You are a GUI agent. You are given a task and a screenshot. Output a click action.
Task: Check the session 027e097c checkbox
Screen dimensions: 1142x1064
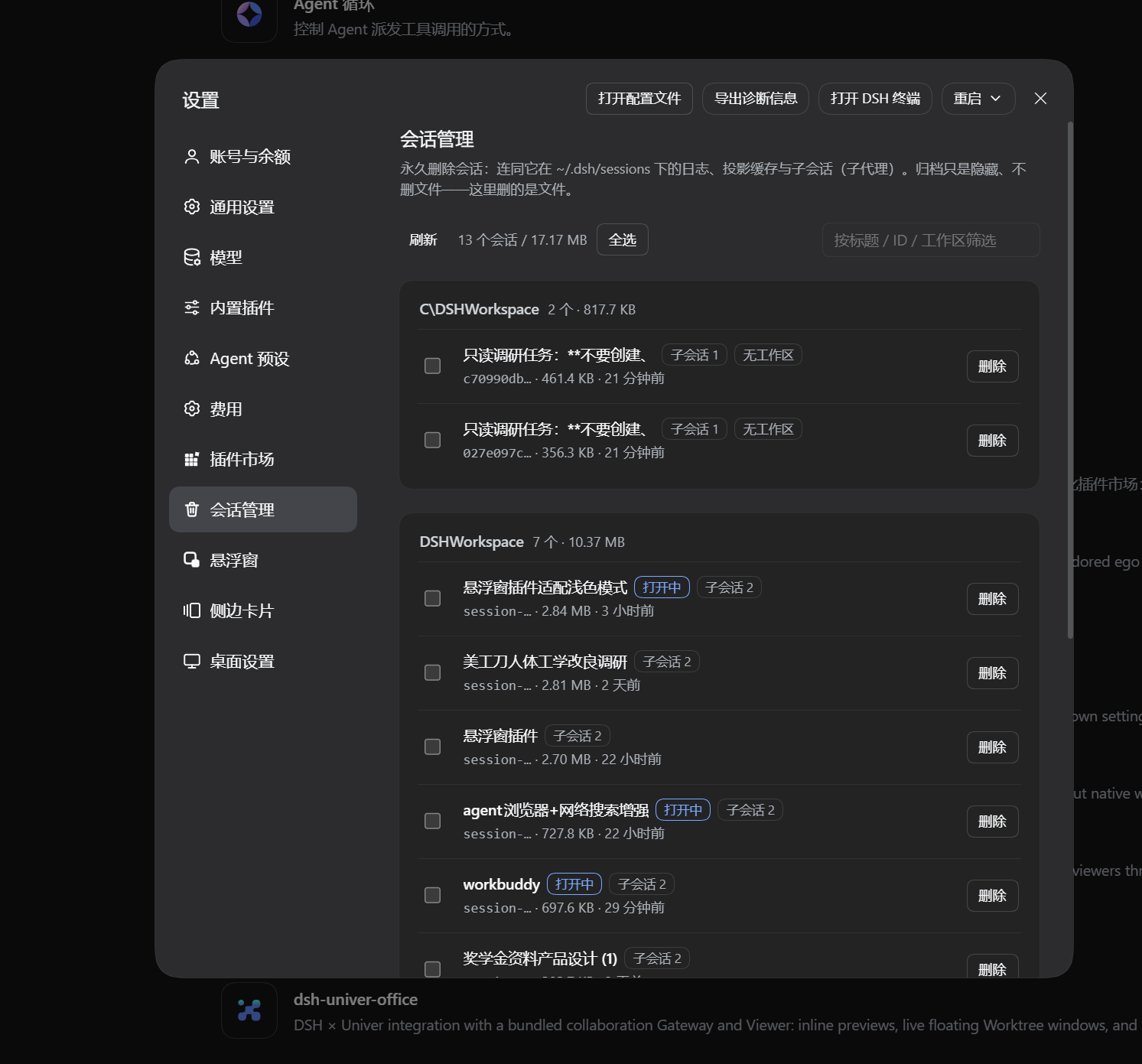tap(433, 441)
